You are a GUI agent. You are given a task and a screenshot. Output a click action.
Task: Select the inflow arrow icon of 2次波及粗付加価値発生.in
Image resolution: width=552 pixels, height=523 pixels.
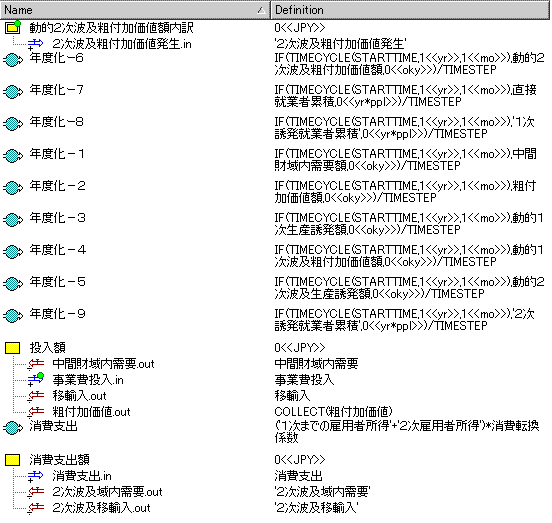pyautogui.click(x=35, y=44)
